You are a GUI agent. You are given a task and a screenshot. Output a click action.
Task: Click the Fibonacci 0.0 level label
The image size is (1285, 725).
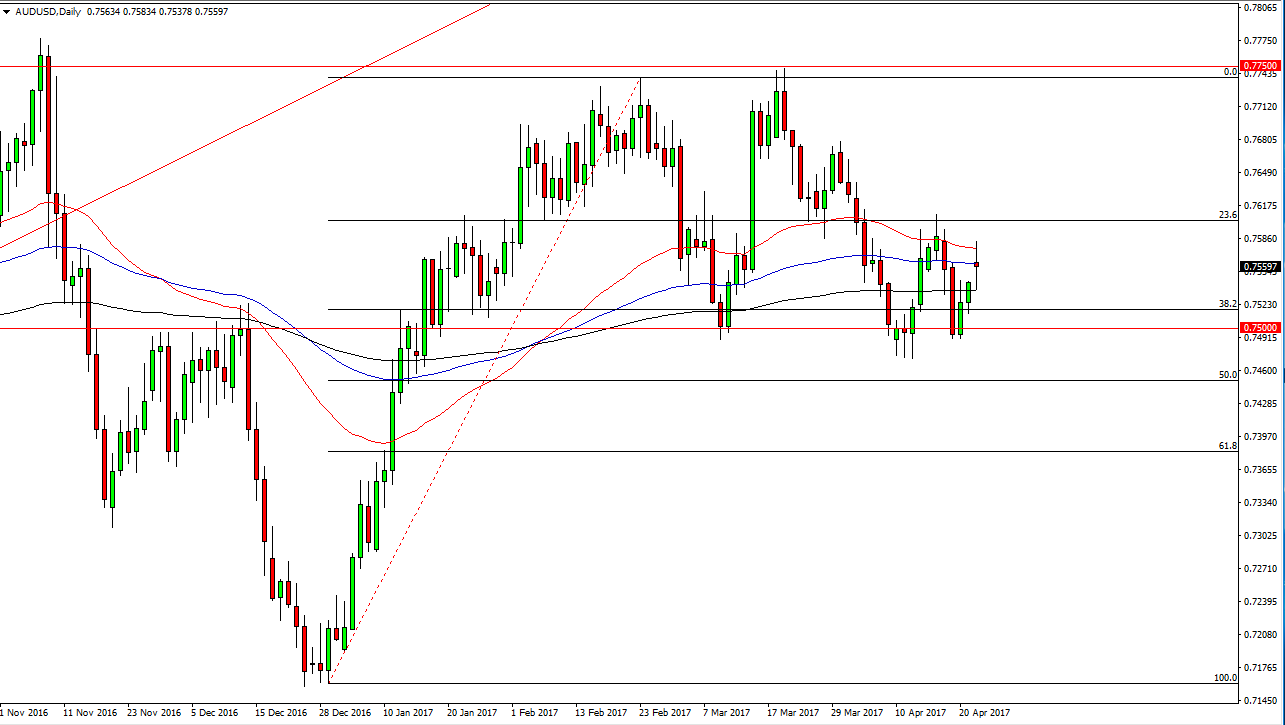[x=1231, y=72]
